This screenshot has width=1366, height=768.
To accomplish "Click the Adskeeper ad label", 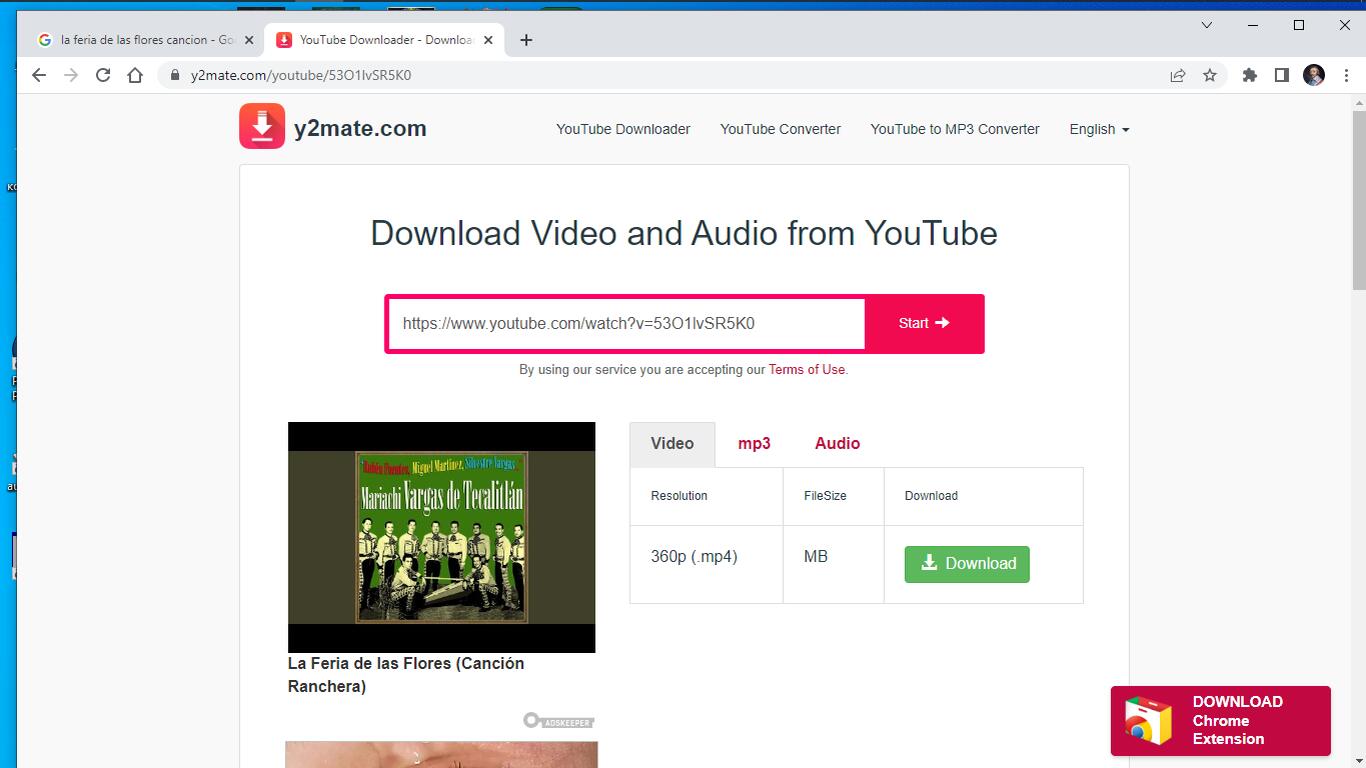I will point(559,721).
